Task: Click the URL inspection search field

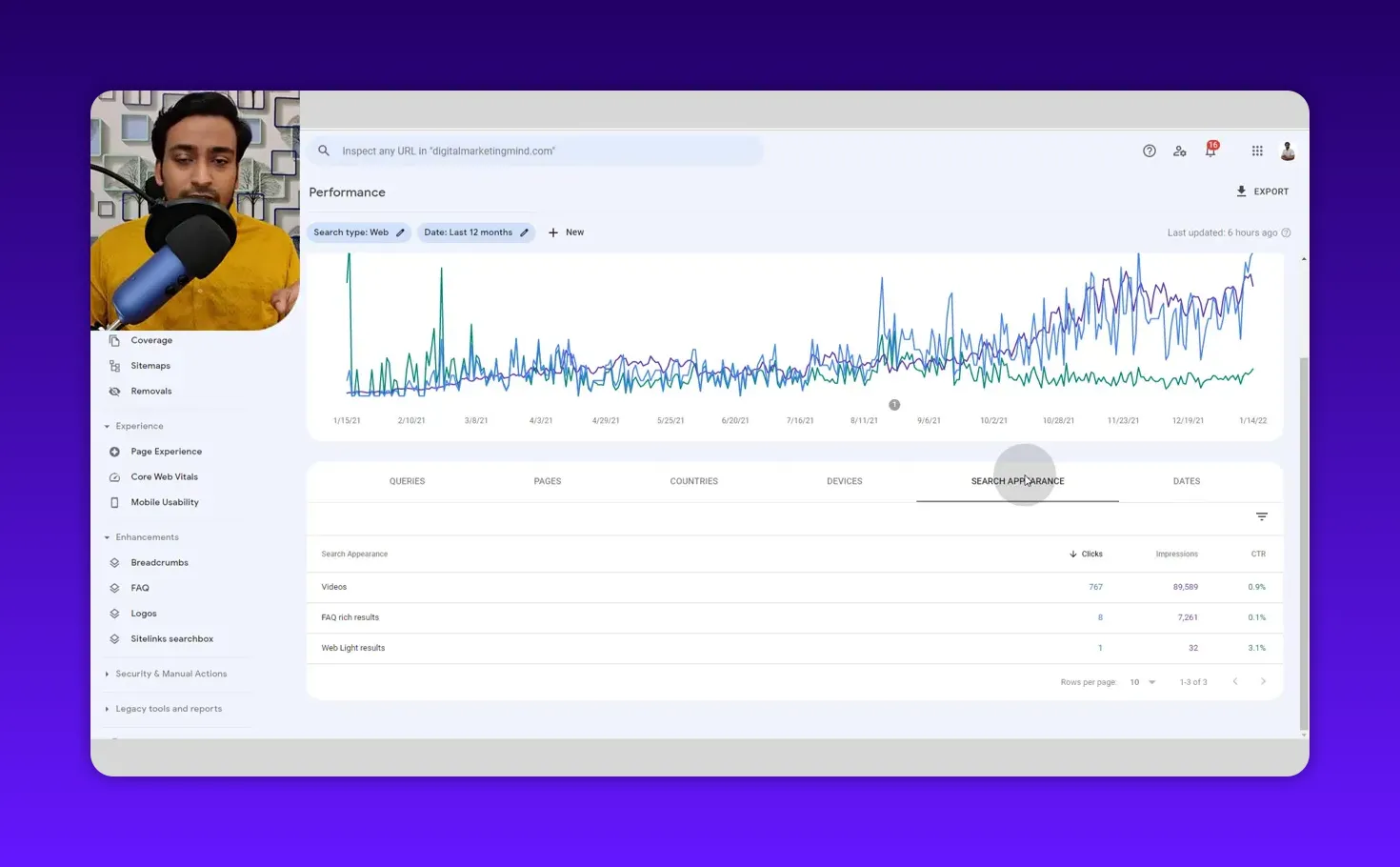Action: point(533,151)
